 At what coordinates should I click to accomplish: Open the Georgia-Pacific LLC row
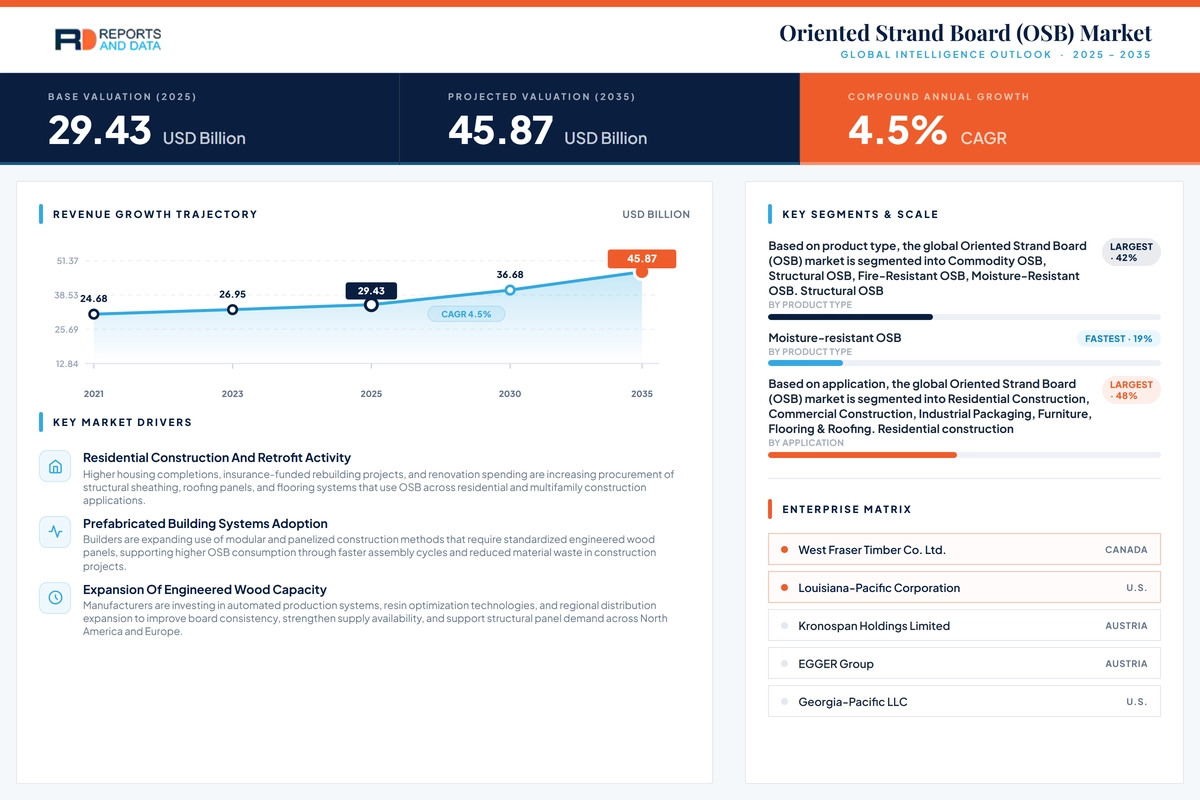964,702
